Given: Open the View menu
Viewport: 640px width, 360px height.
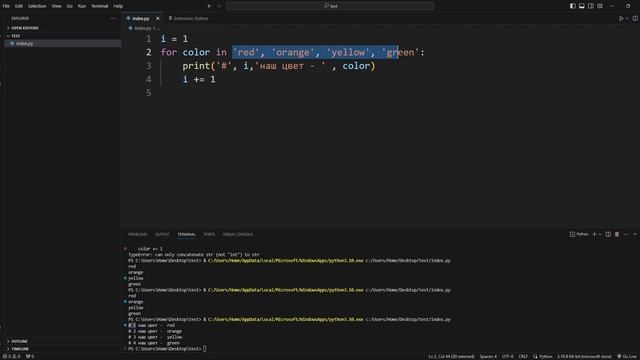Looking at the screenshot, I should pyautogui.click(x=56, y=6).
